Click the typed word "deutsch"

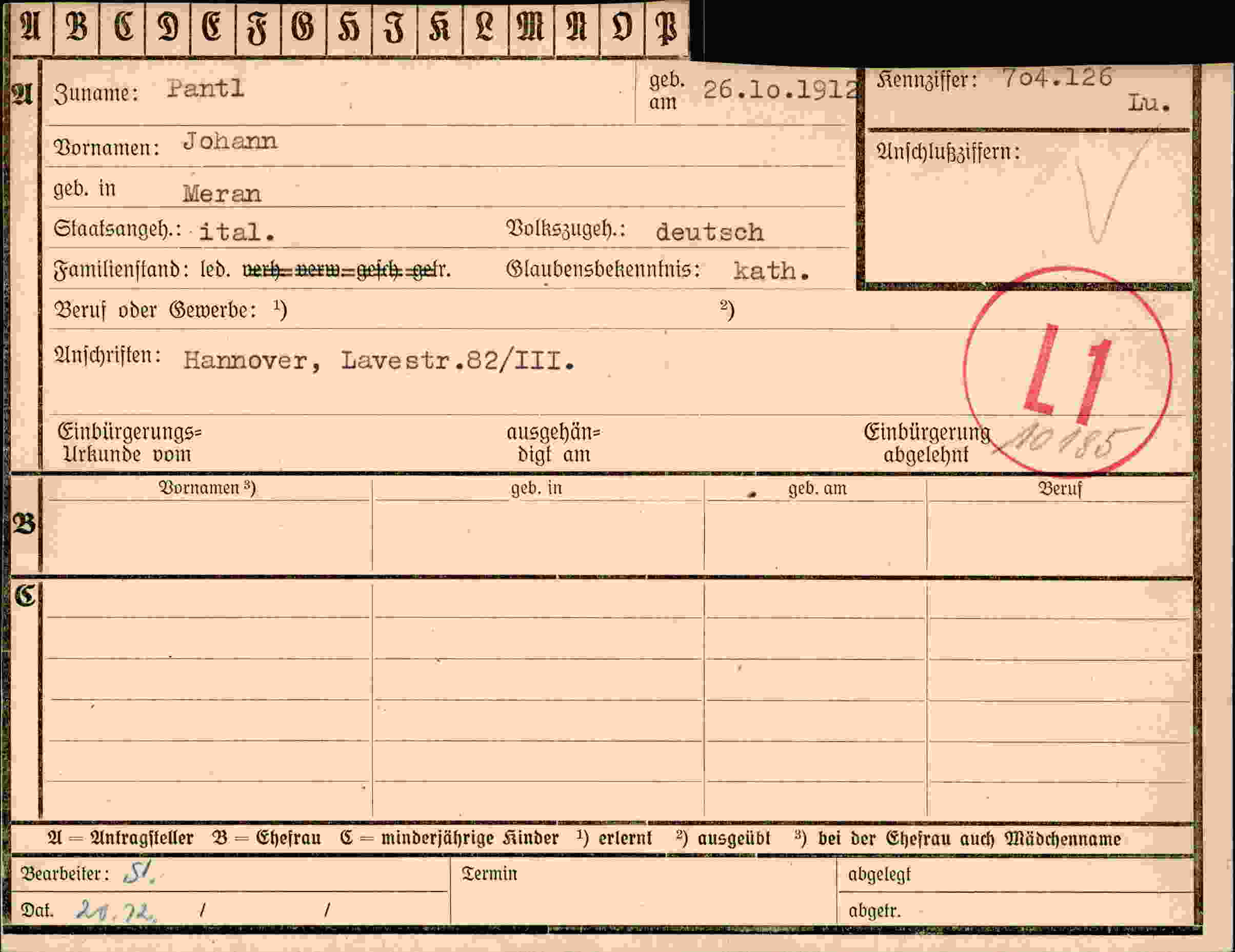[710, 232]
